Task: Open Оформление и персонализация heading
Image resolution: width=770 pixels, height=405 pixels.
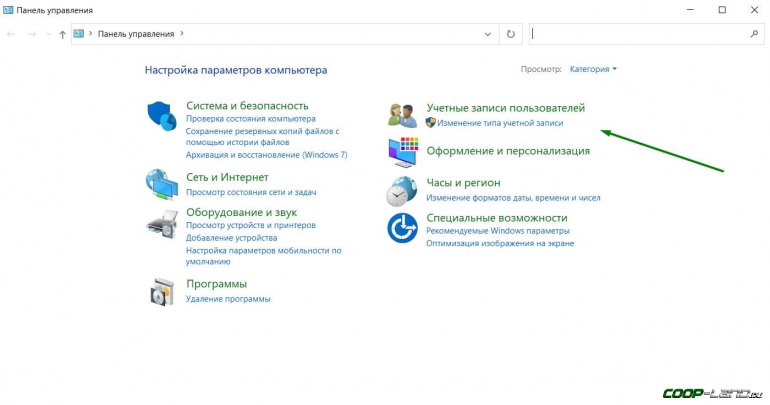Action: pos(508,151)
